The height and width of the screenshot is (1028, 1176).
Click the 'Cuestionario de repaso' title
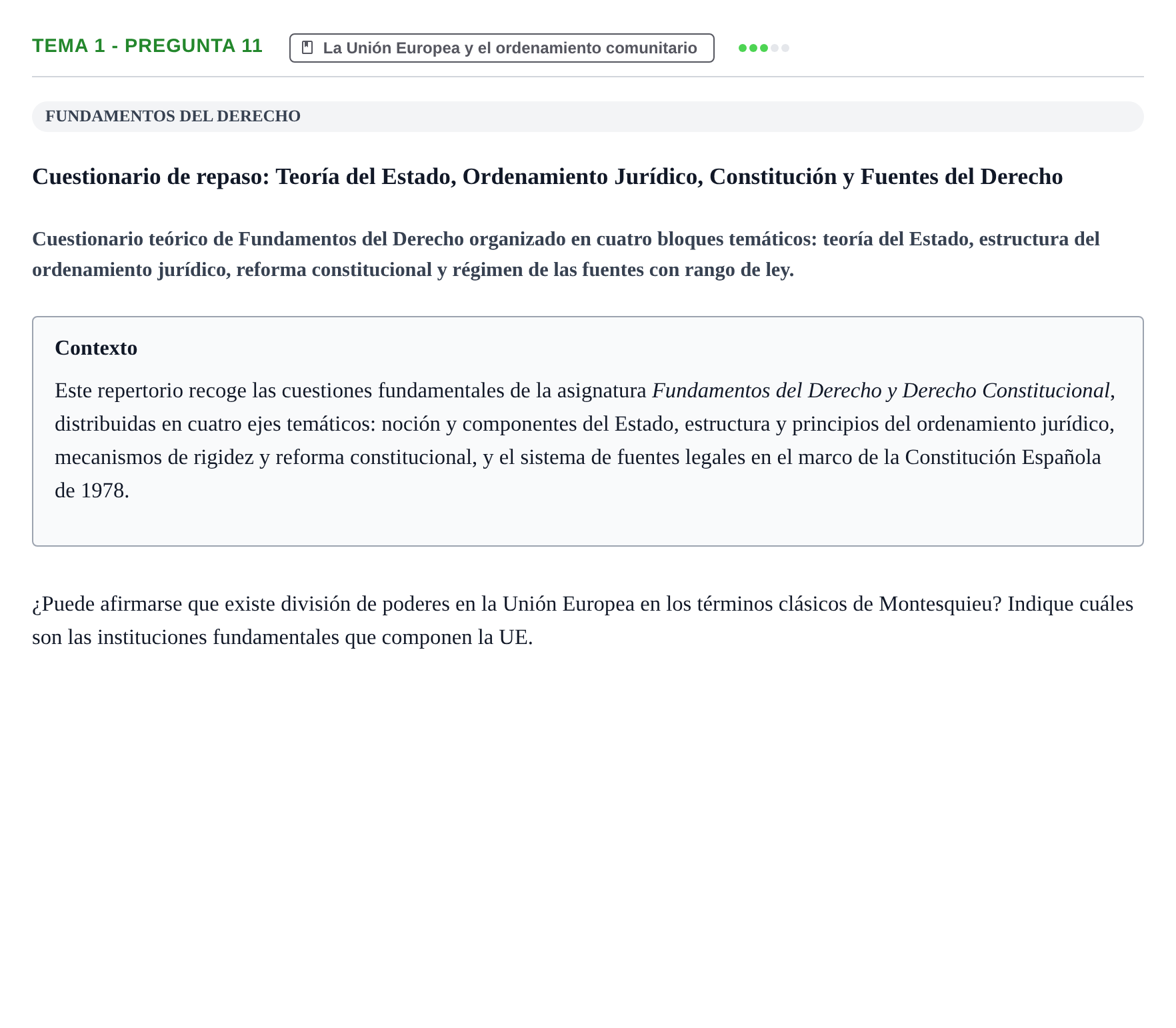pos(547,177)
